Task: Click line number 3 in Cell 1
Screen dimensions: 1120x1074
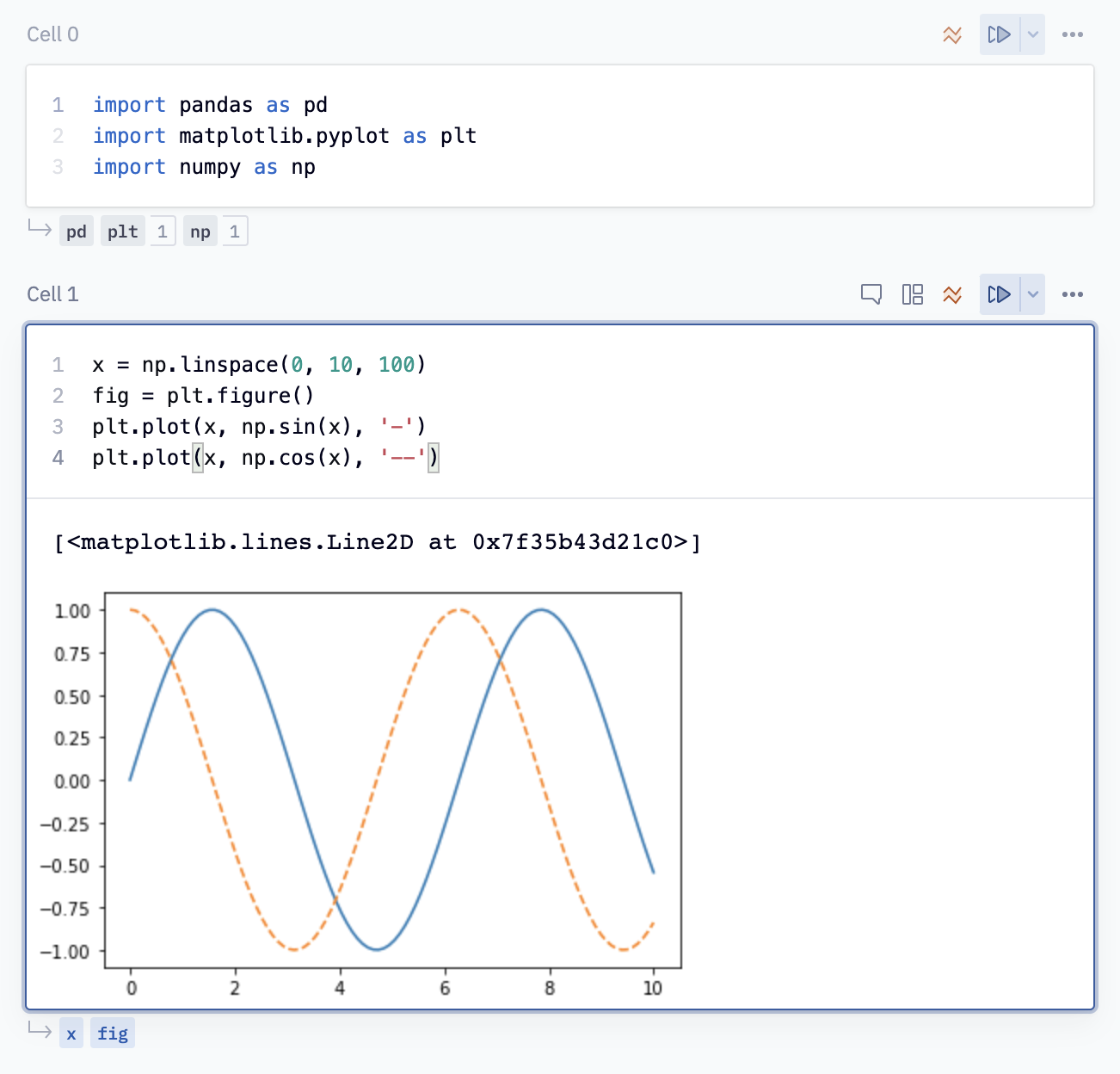Action: [58, 426]
